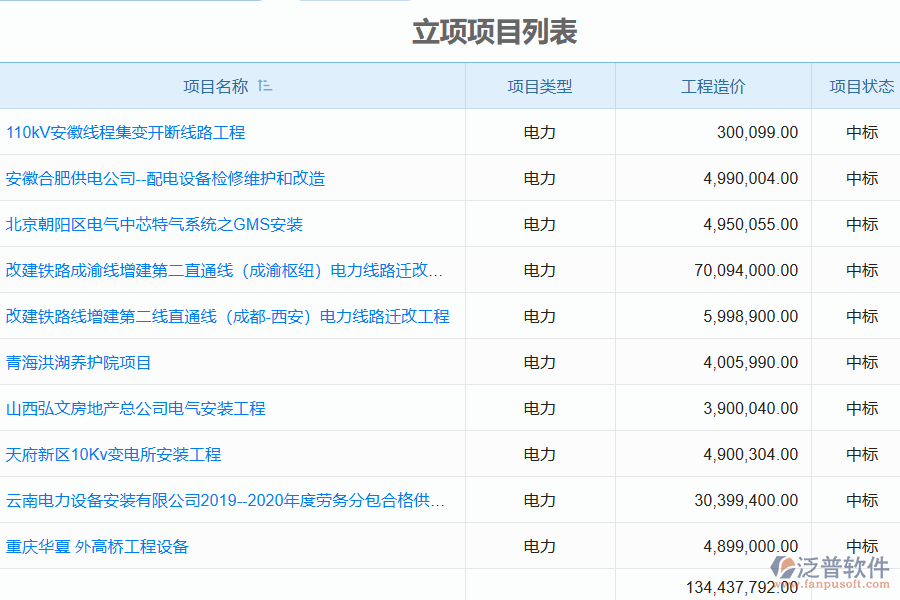Screen dimensions: 900x600
Task: Click the sort icon beside 项目名称 header
Action: (265, 86)
